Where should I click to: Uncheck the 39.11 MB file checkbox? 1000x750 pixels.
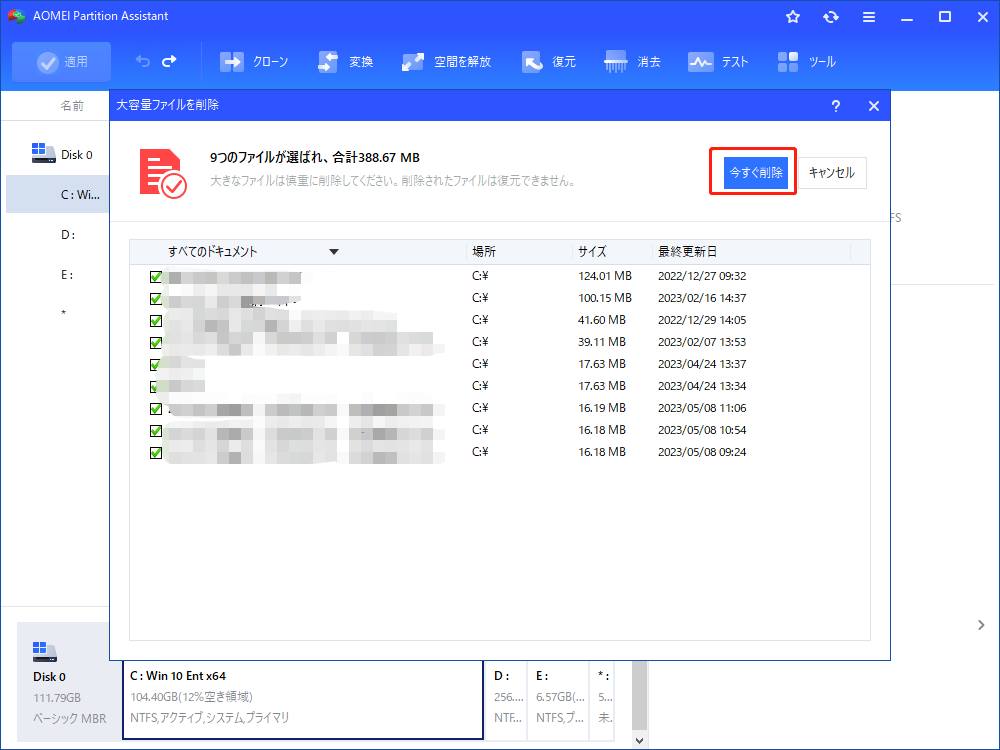(x=156, y=342)
